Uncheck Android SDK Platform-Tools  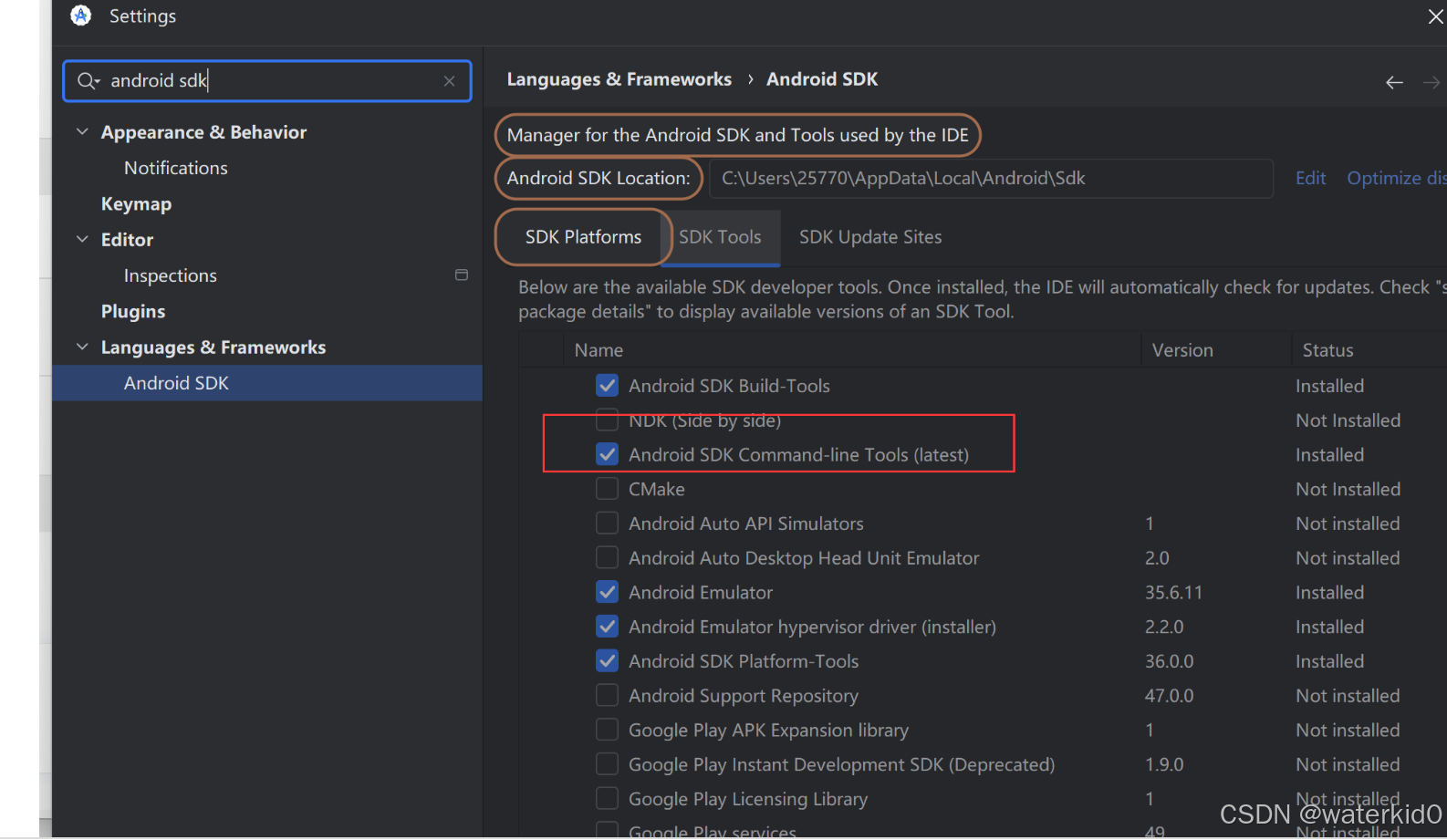(607, 660)
